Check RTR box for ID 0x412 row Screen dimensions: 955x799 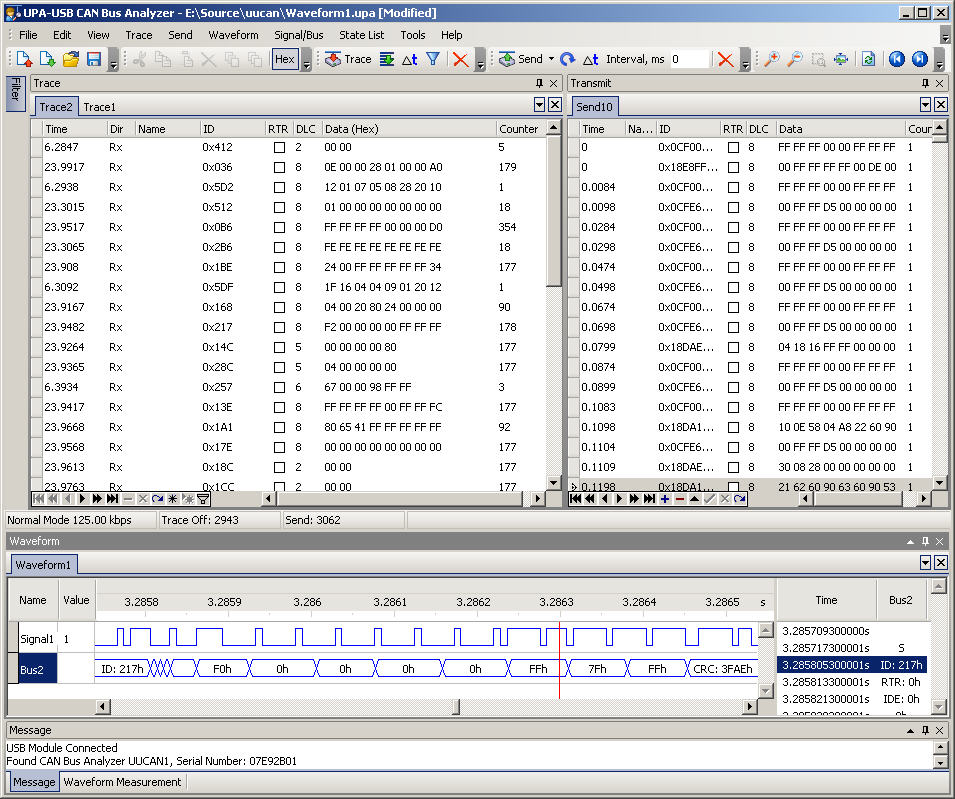279,147
